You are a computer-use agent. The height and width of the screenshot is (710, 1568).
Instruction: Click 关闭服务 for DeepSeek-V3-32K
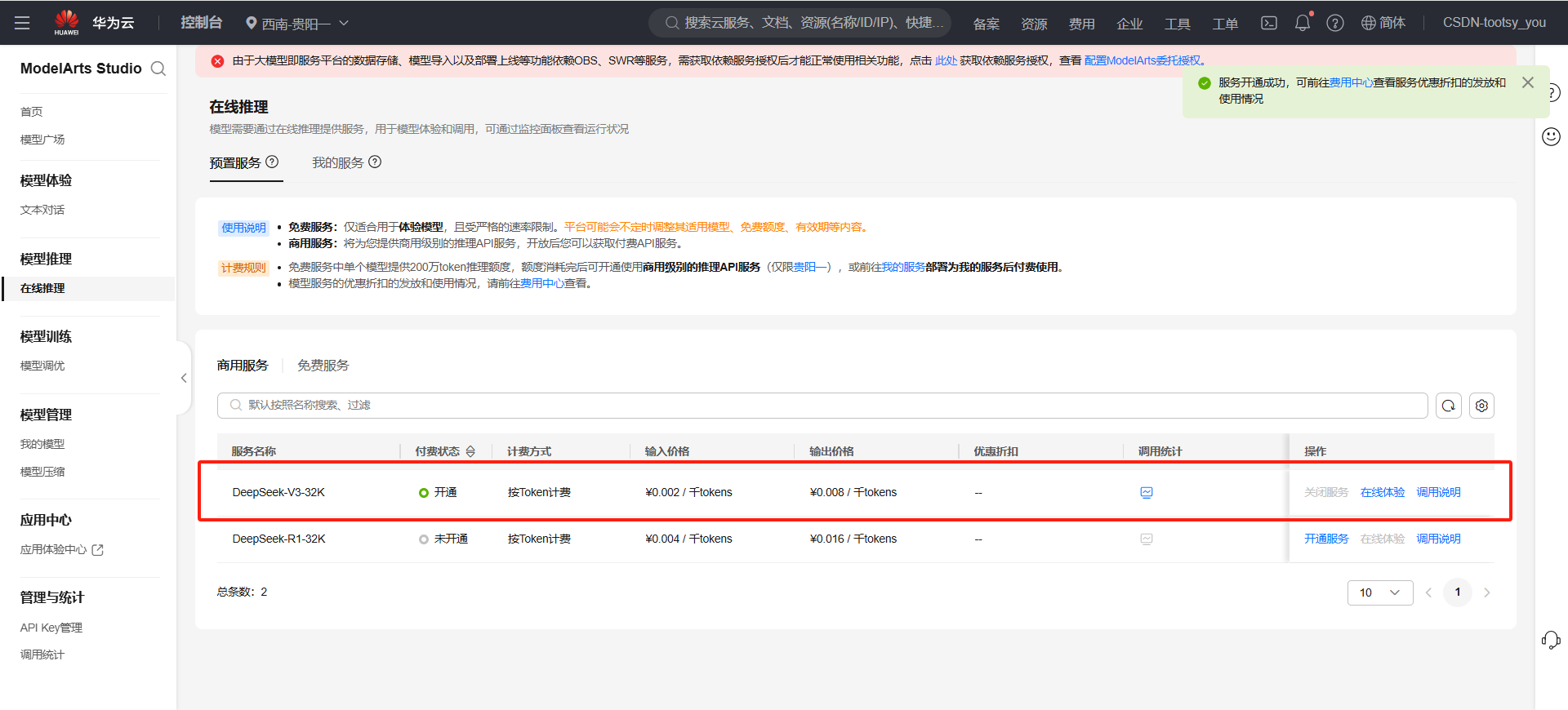pyautogui.click(x=1326, y=492)
